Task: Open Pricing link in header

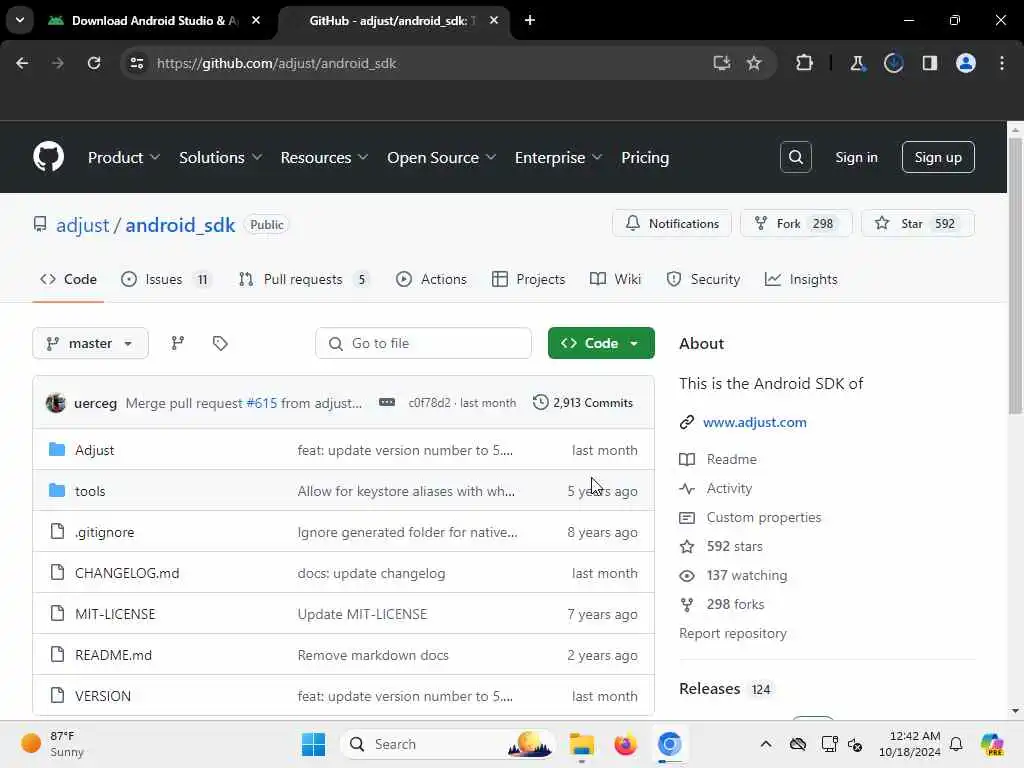Action: click(x=645, y=157)
